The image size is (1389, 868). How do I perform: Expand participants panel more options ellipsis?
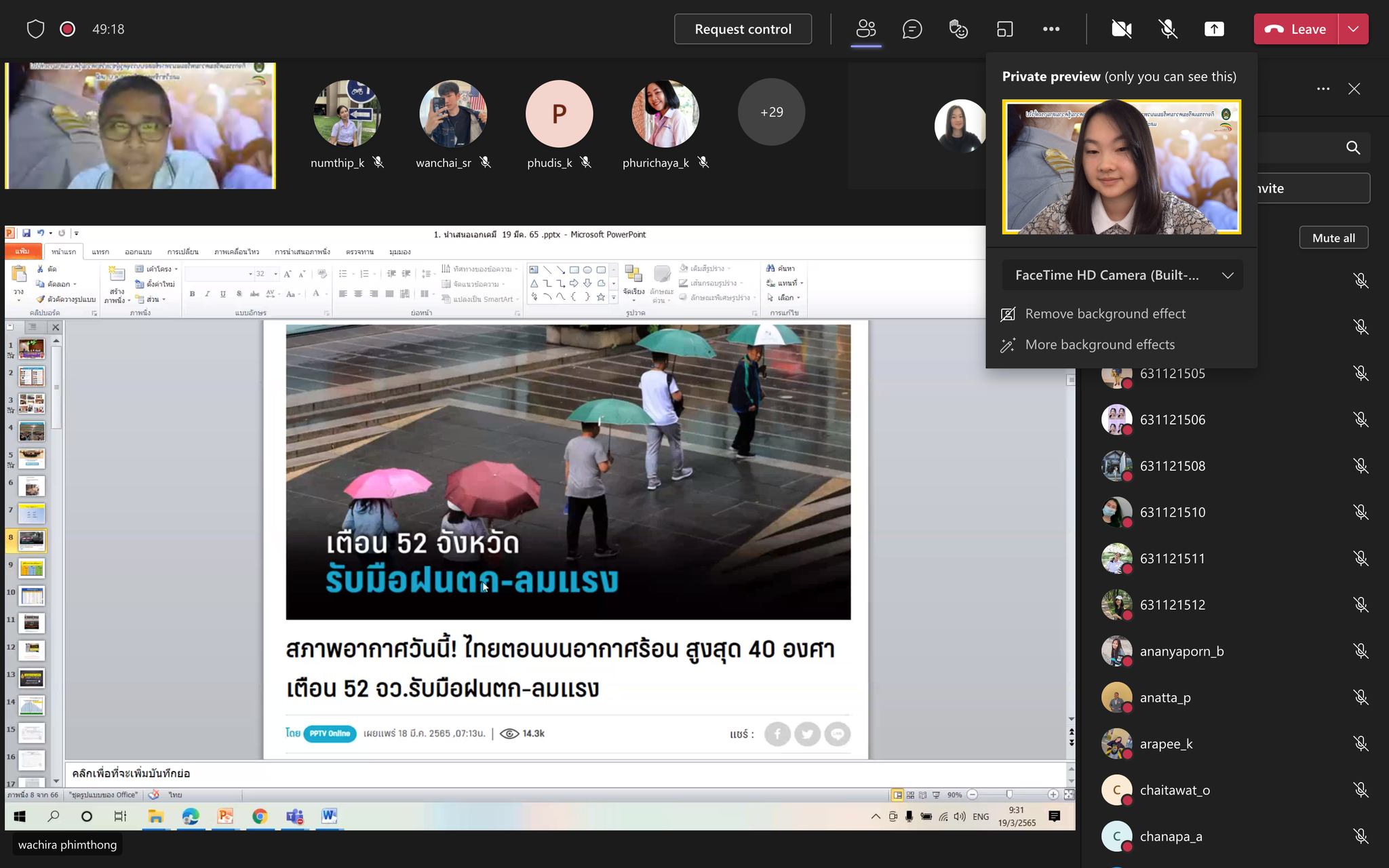click(1323, 89)
